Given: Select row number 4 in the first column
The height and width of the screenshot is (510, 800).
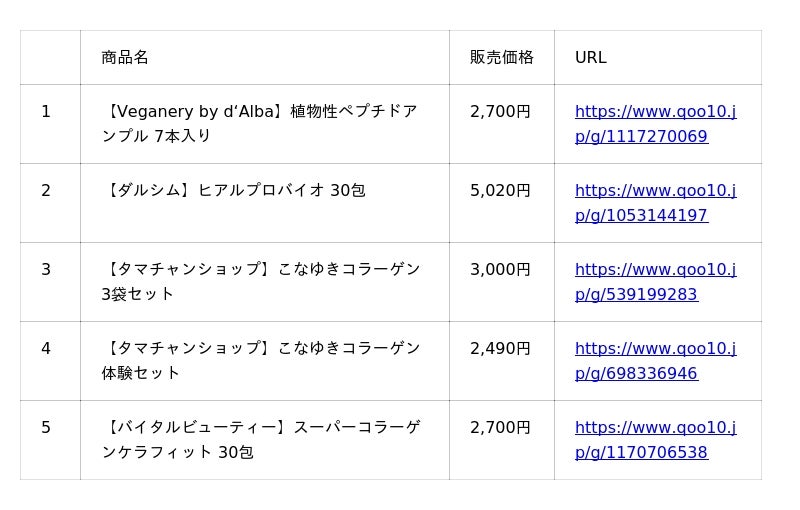Looking at the screenshot, I should [46, 348].
